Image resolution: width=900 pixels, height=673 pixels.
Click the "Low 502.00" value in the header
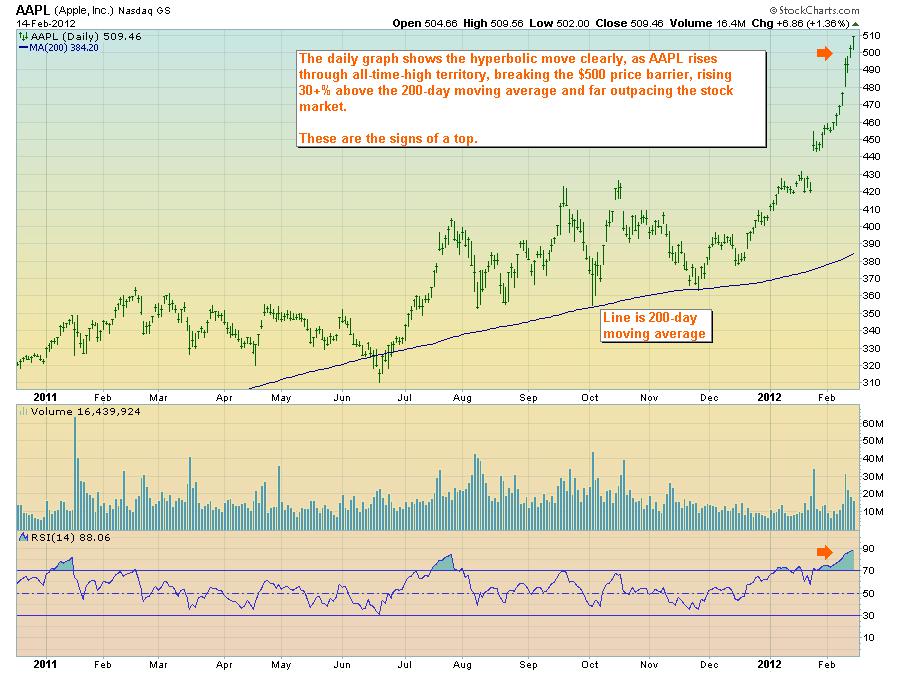coord(559,24)
